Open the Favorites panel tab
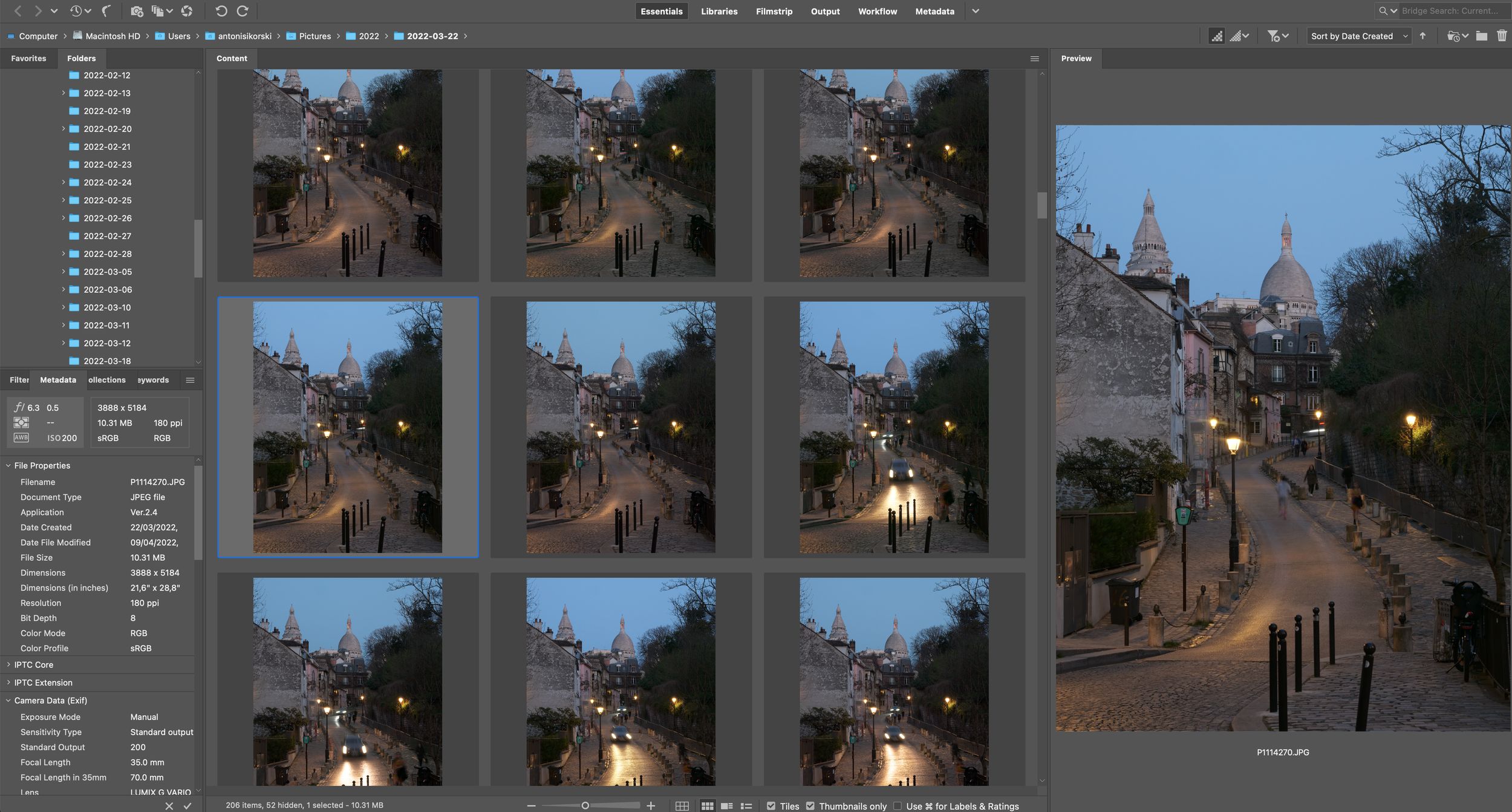The width and height of the screenshot is (1512, 812). [28, 58]
